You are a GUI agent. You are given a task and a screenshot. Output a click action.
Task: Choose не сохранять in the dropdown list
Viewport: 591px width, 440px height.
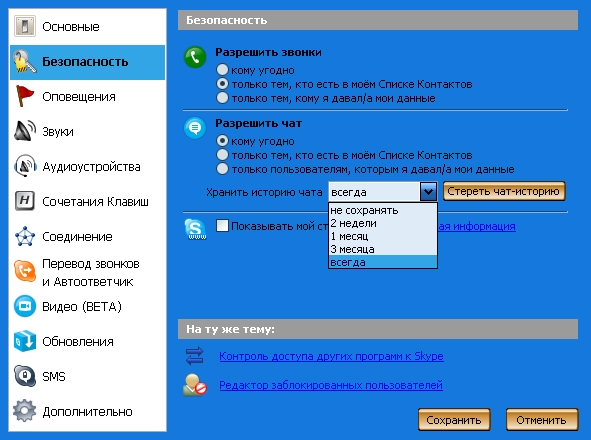(383, 210)
